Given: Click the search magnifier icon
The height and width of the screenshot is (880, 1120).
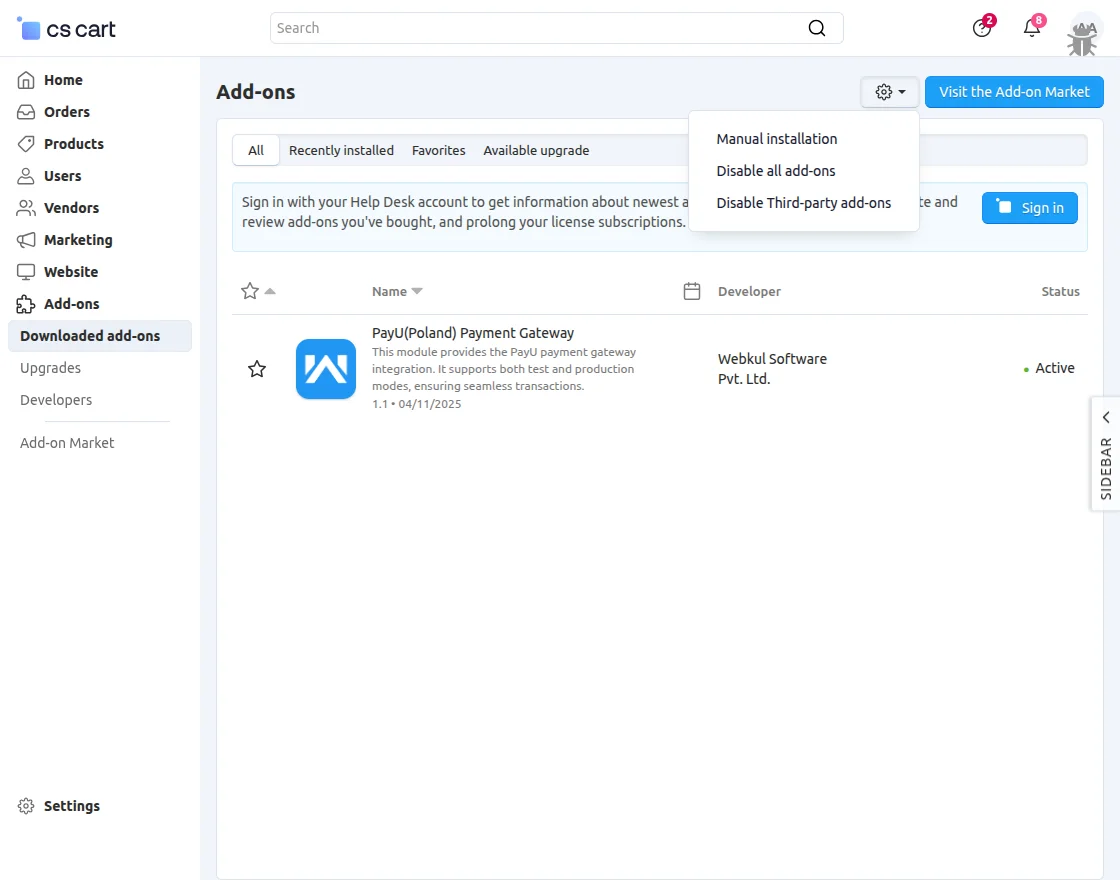Looking at the screenshot, I should click(817, 28).
